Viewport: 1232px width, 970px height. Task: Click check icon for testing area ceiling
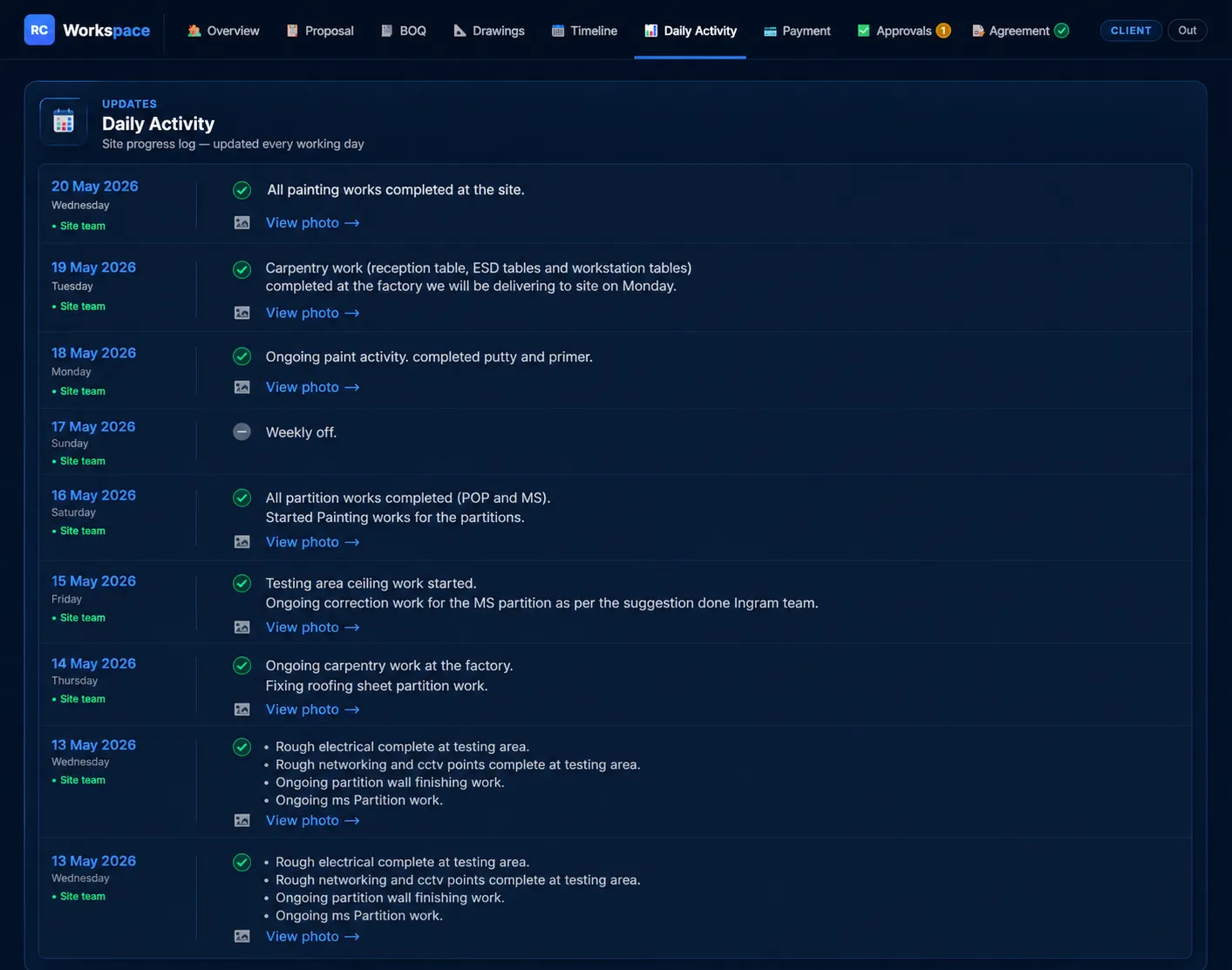coord(242,583)
